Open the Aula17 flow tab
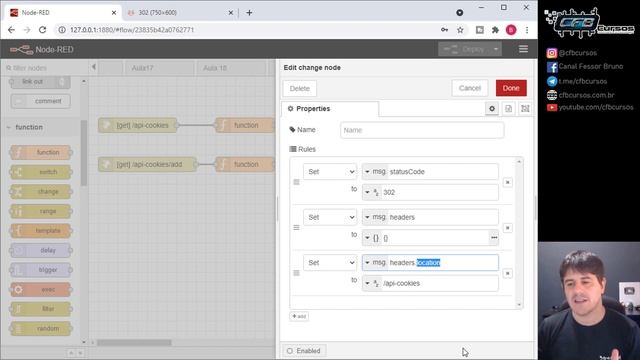The image size is (640, 360). pyautogui.click(x=160, y=68)
